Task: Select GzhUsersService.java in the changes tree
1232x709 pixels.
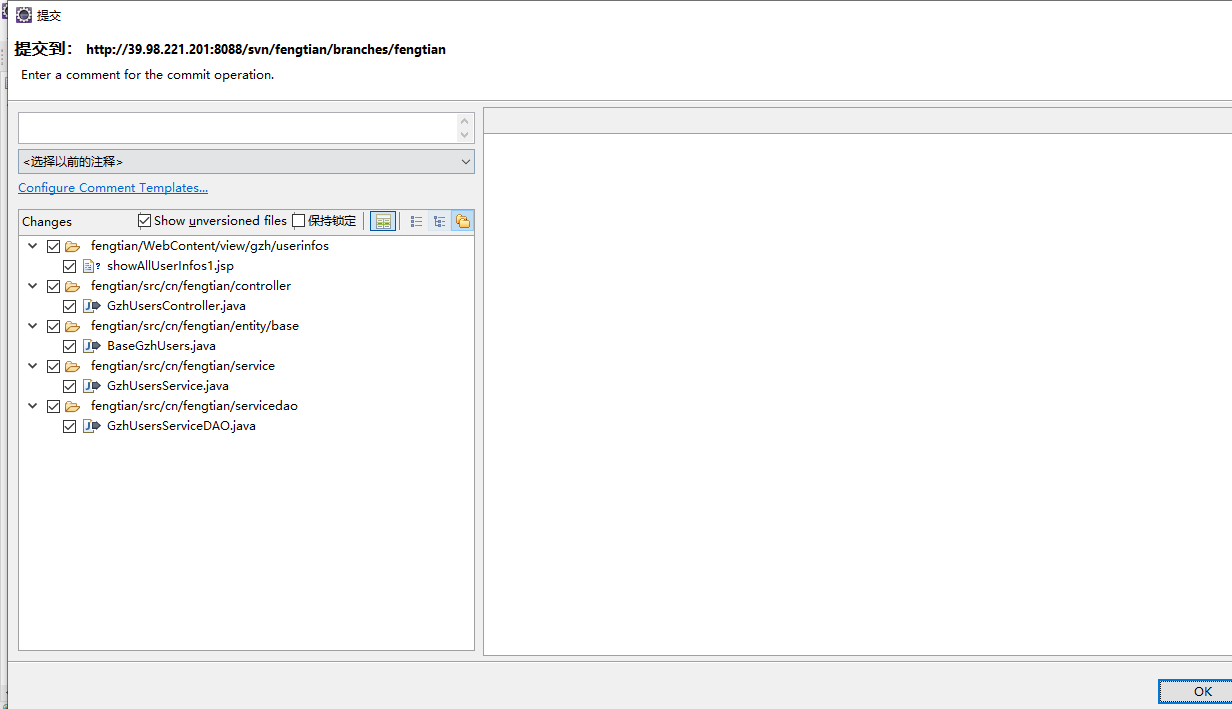Action: coord(167,386)
